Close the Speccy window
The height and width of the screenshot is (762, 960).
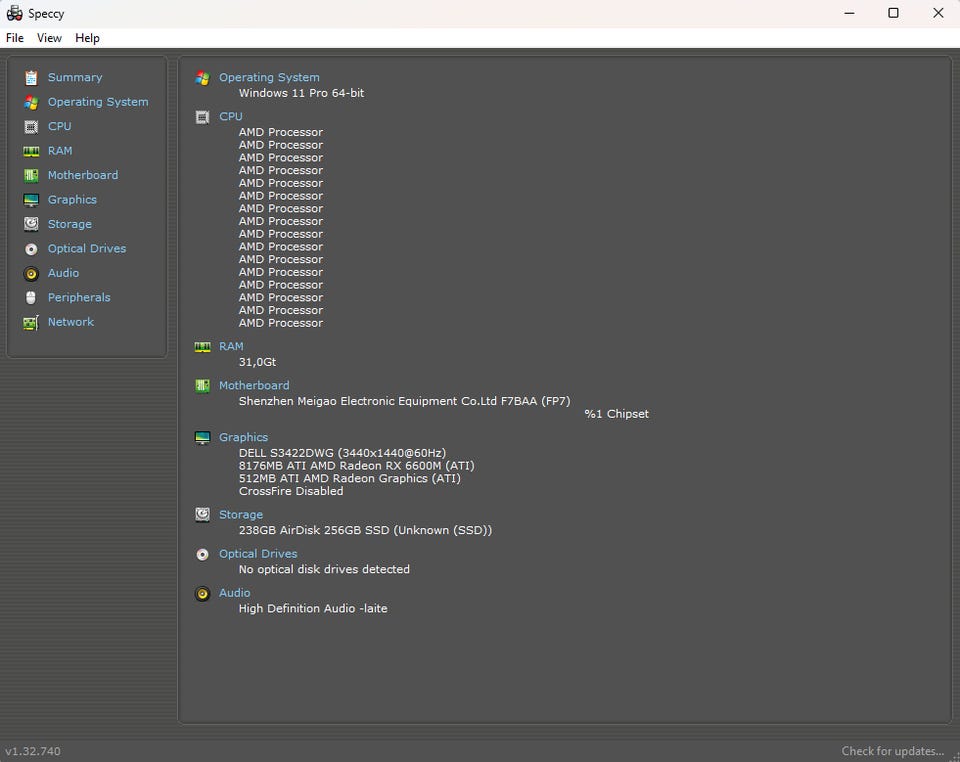click(938, 13)
